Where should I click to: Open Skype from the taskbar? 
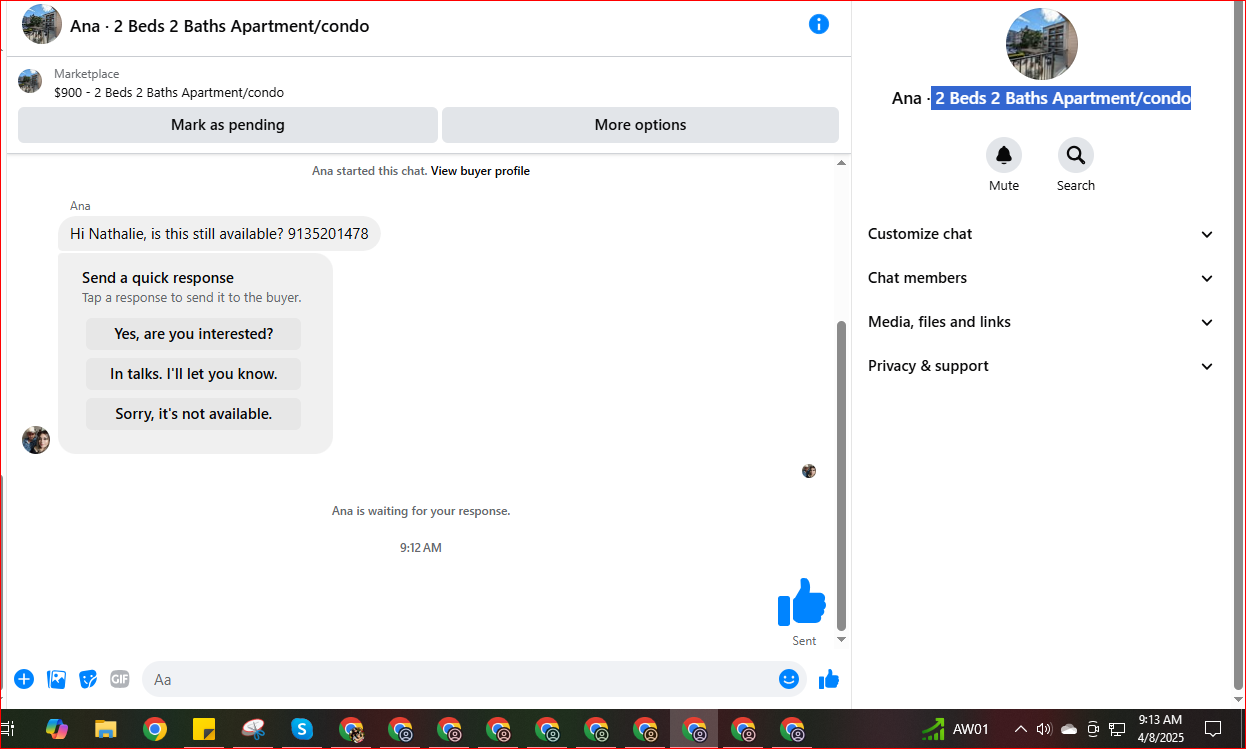(x=302, y=729)
